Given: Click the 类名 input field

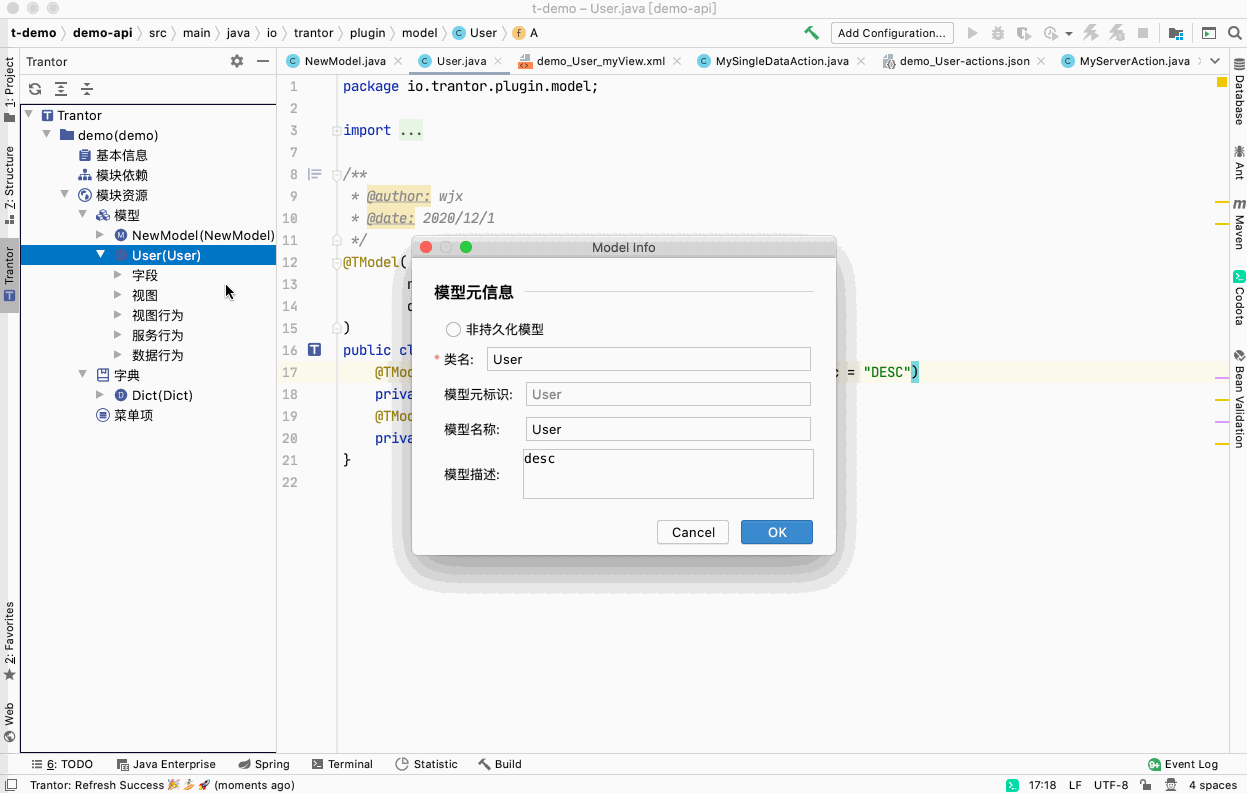Looking at the screenshot, I should click(x=648, y=359).
